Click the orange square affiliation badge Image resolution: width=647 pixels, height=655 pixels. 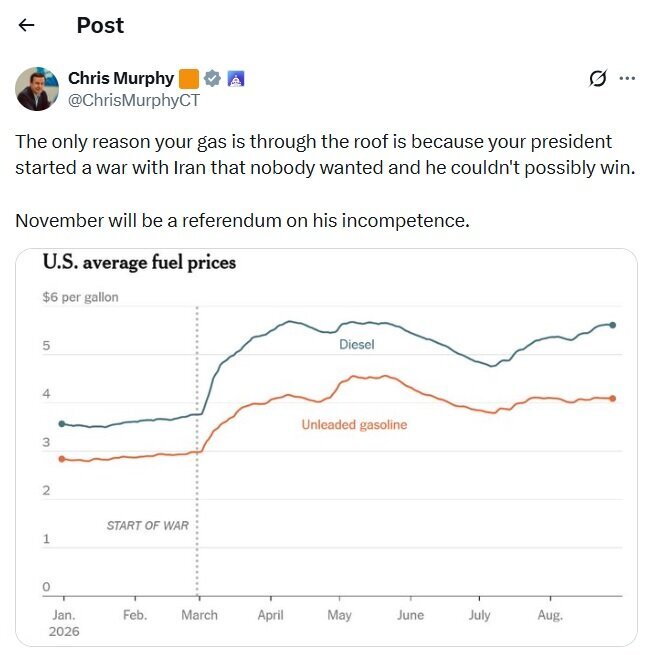189,79
